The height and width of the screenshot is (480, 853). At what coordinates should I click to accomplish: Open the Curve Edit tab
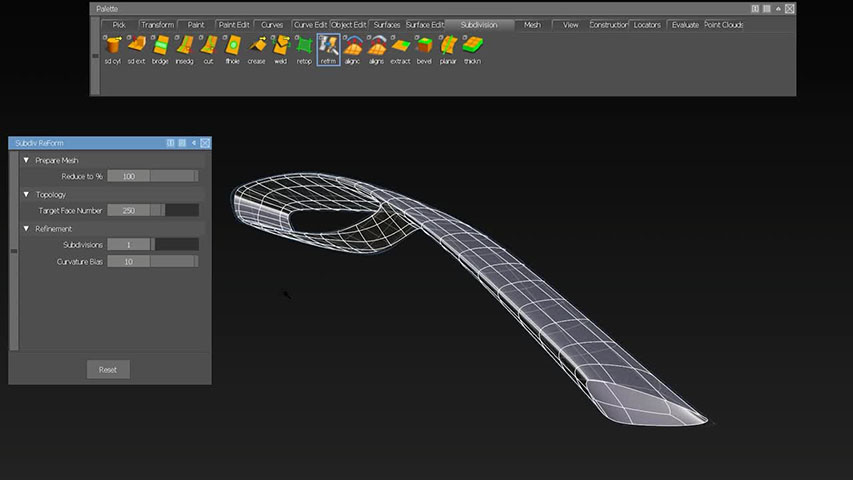tap(310, 24)
